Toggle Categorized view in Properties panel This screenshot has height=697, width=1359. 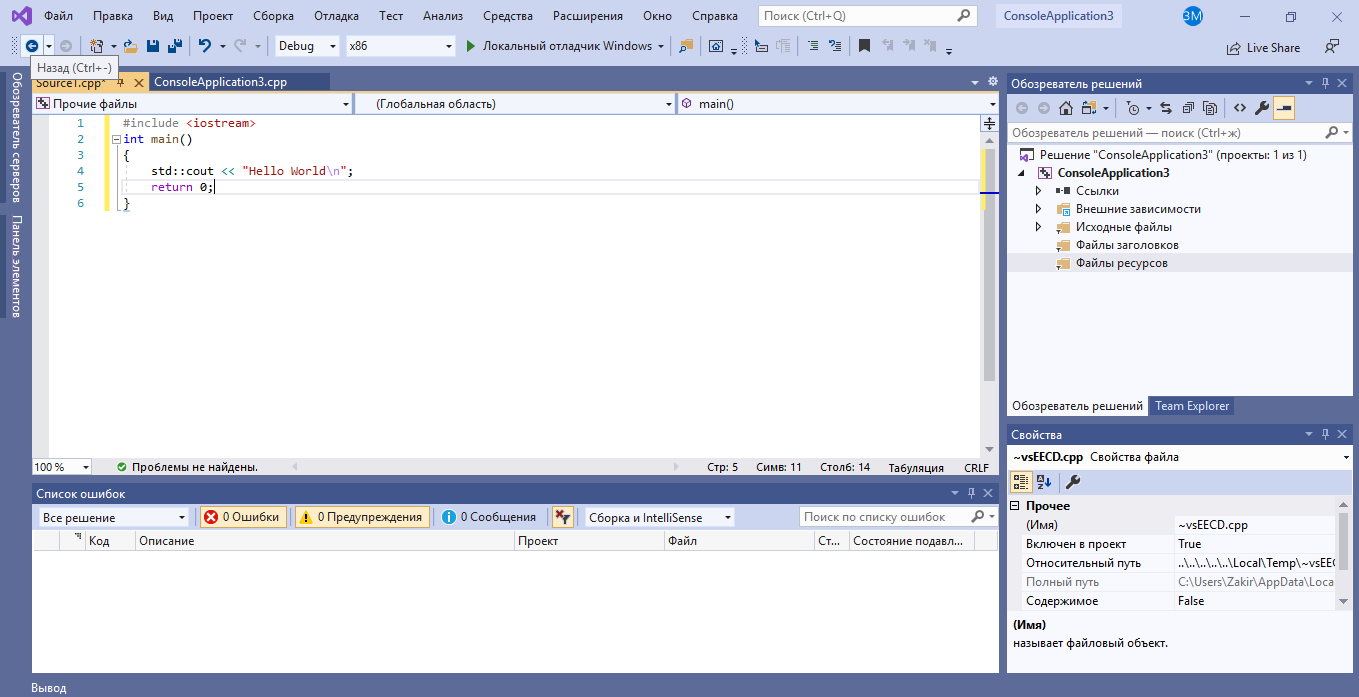pyautogui.click(x=1021, y=482)
